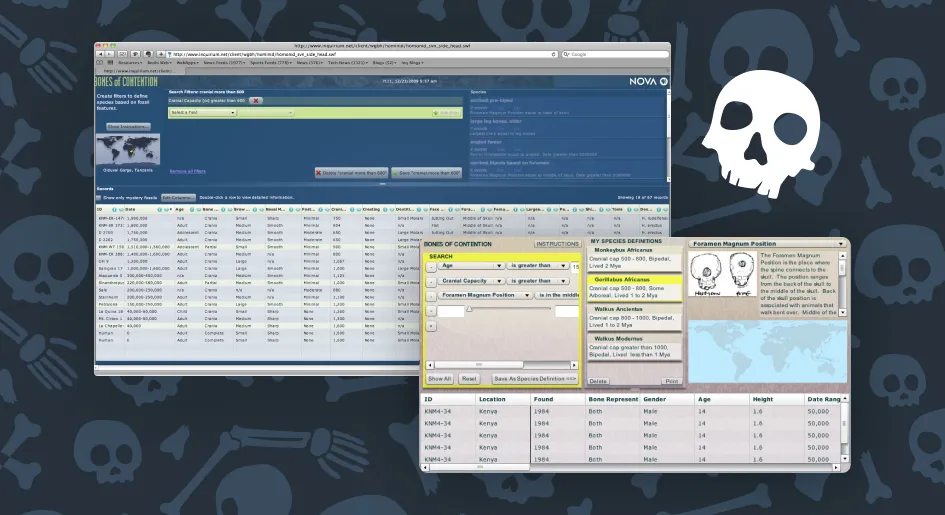Viewport: 945px width, 515px height.
Task: Open the 'News Feeds' bookmarks menu
Action: point(224,63)
